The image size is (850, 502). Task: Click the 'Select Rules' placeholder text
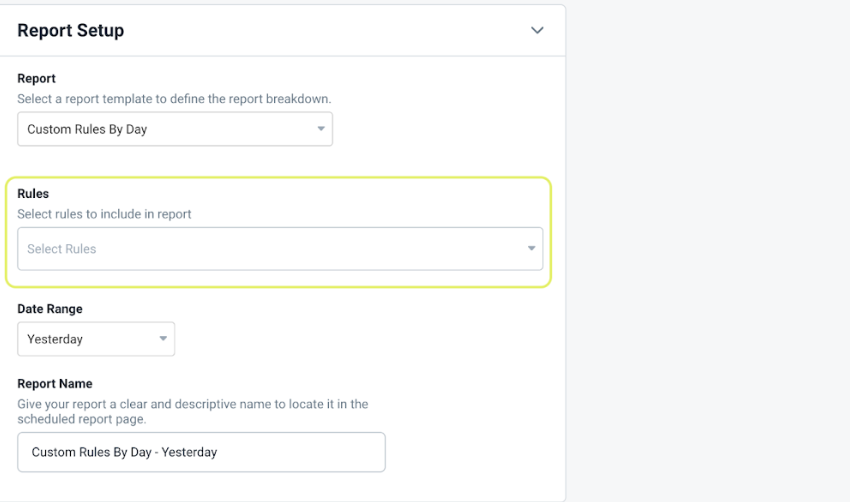click(x=62, y=249)
